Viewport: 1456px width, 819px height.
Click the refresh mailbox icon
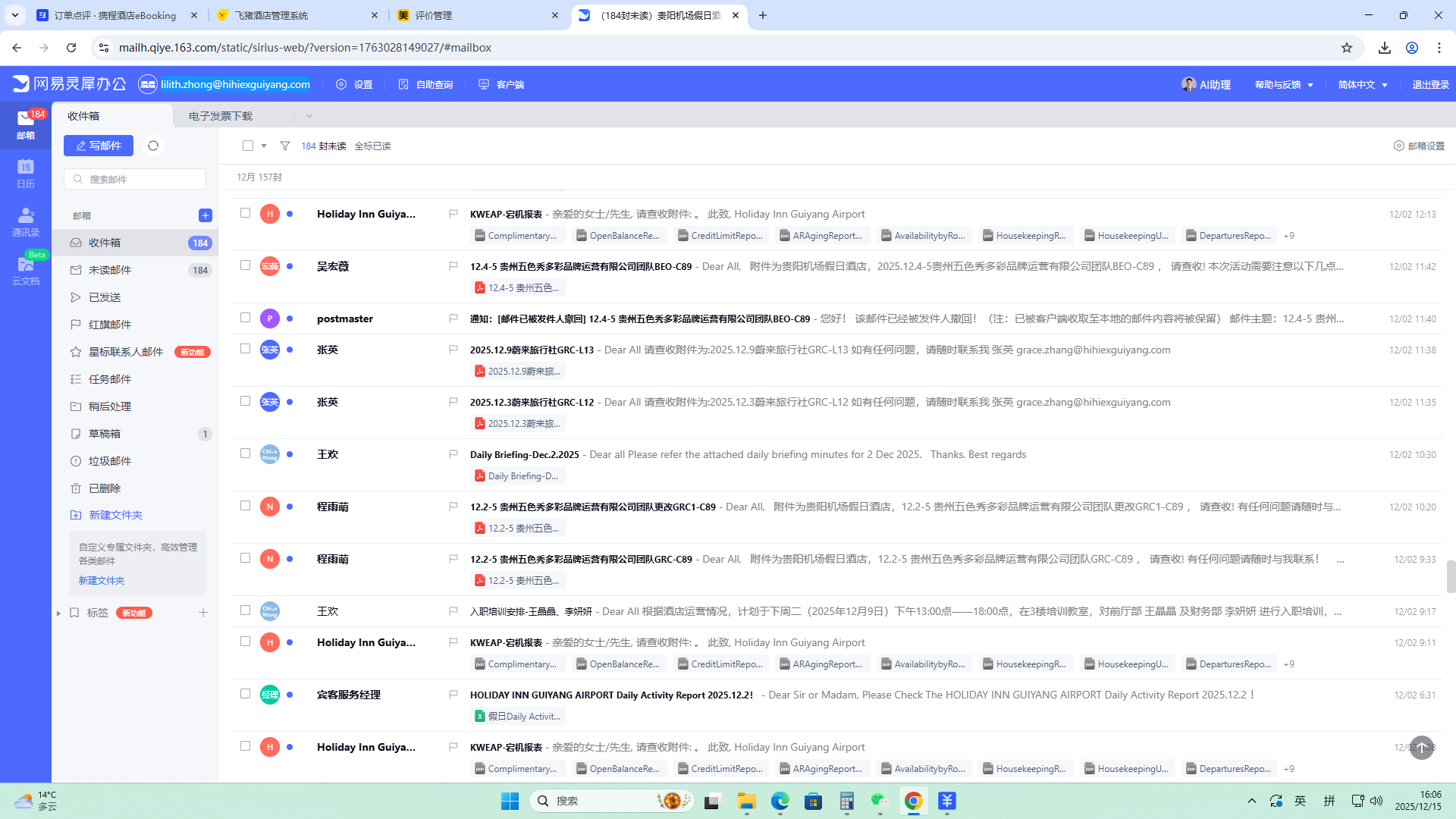tap(153, 146)
